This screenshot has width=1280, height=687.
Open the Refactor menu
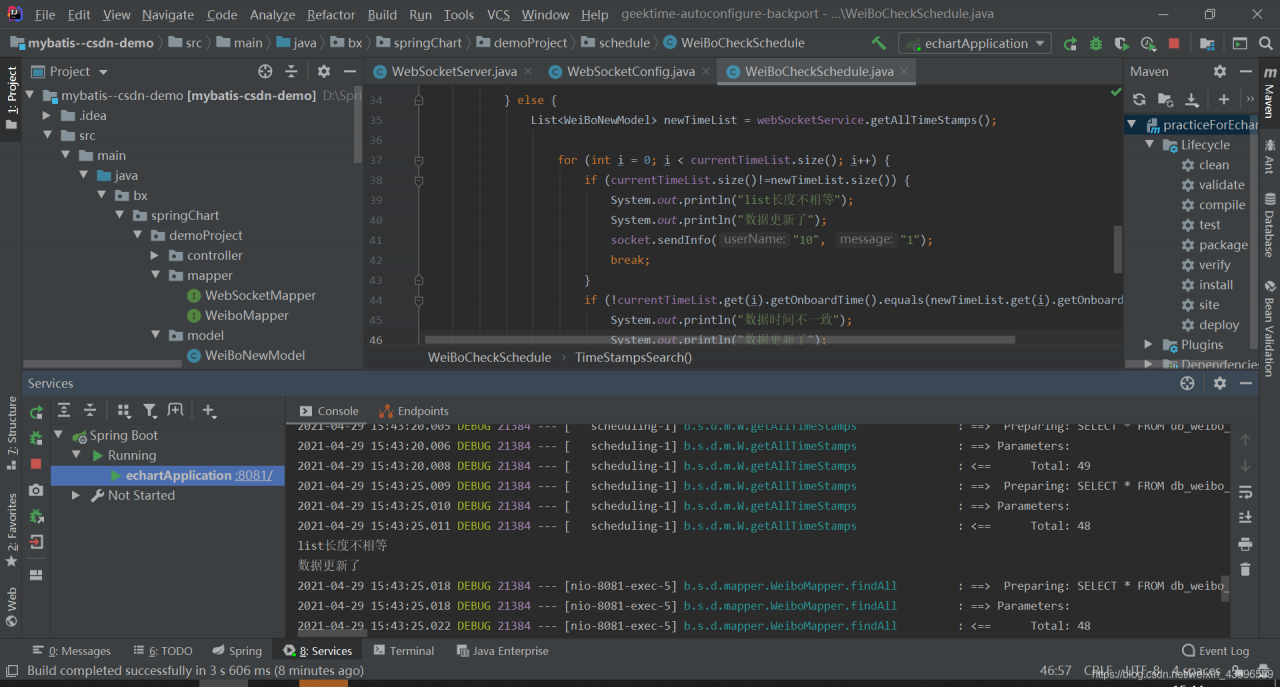(x=331, y=15)
